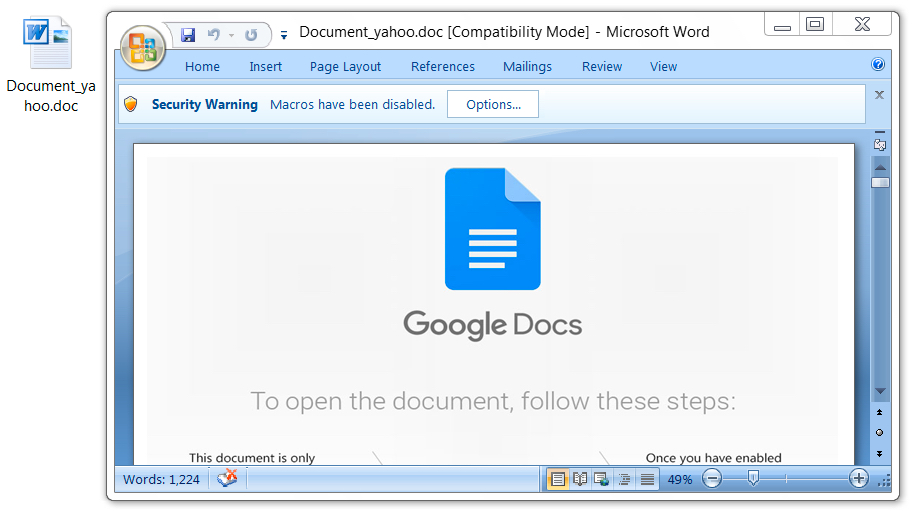Viewport: 913px width, 513px height.
Task: Jump to previous page with double arrow
Action: tap(879, 412)
